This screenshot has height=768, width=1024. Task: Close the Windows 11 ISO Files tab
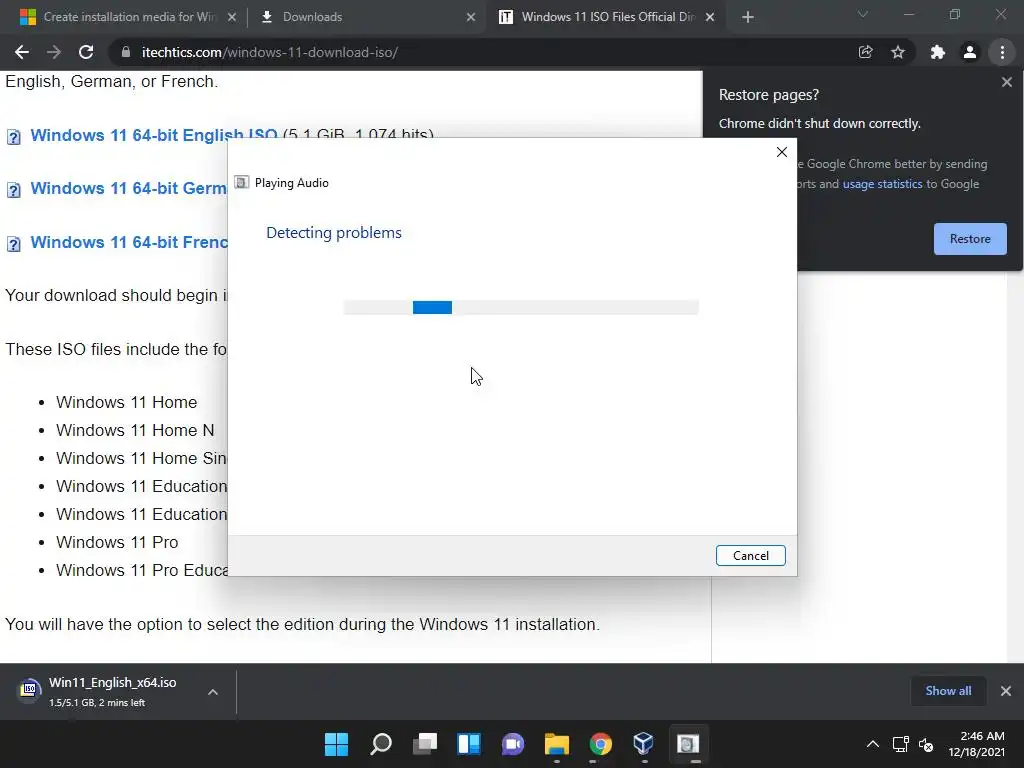(x=711, y=17)
